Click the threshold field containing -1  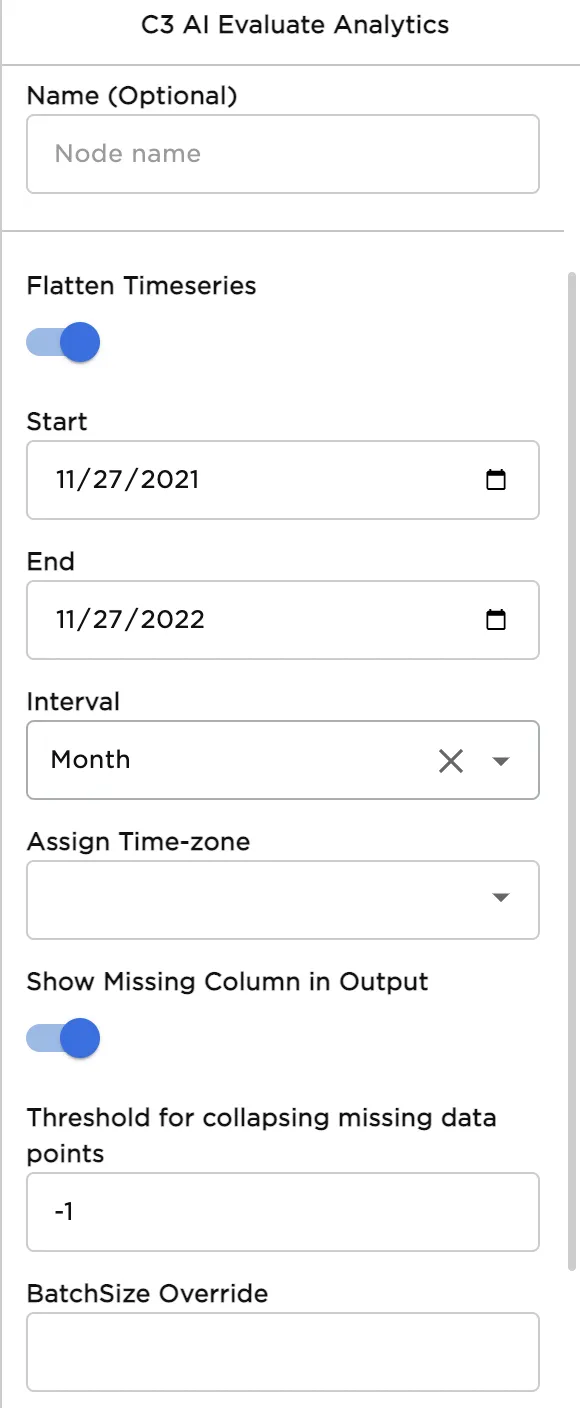click(x=283, y=1212)
